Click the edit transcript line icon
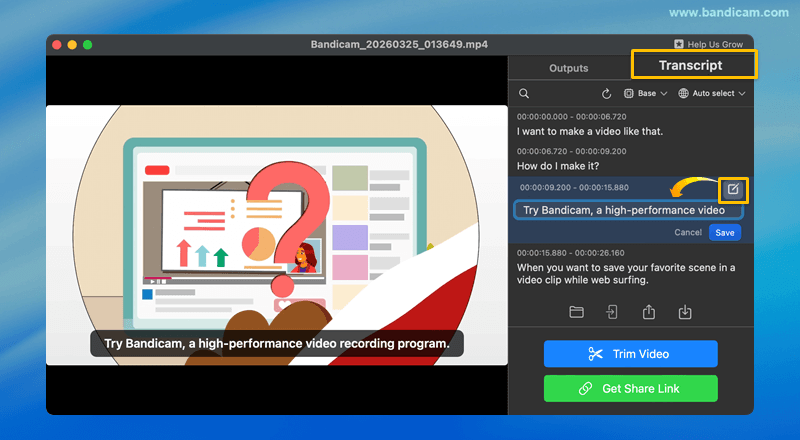 733,189
